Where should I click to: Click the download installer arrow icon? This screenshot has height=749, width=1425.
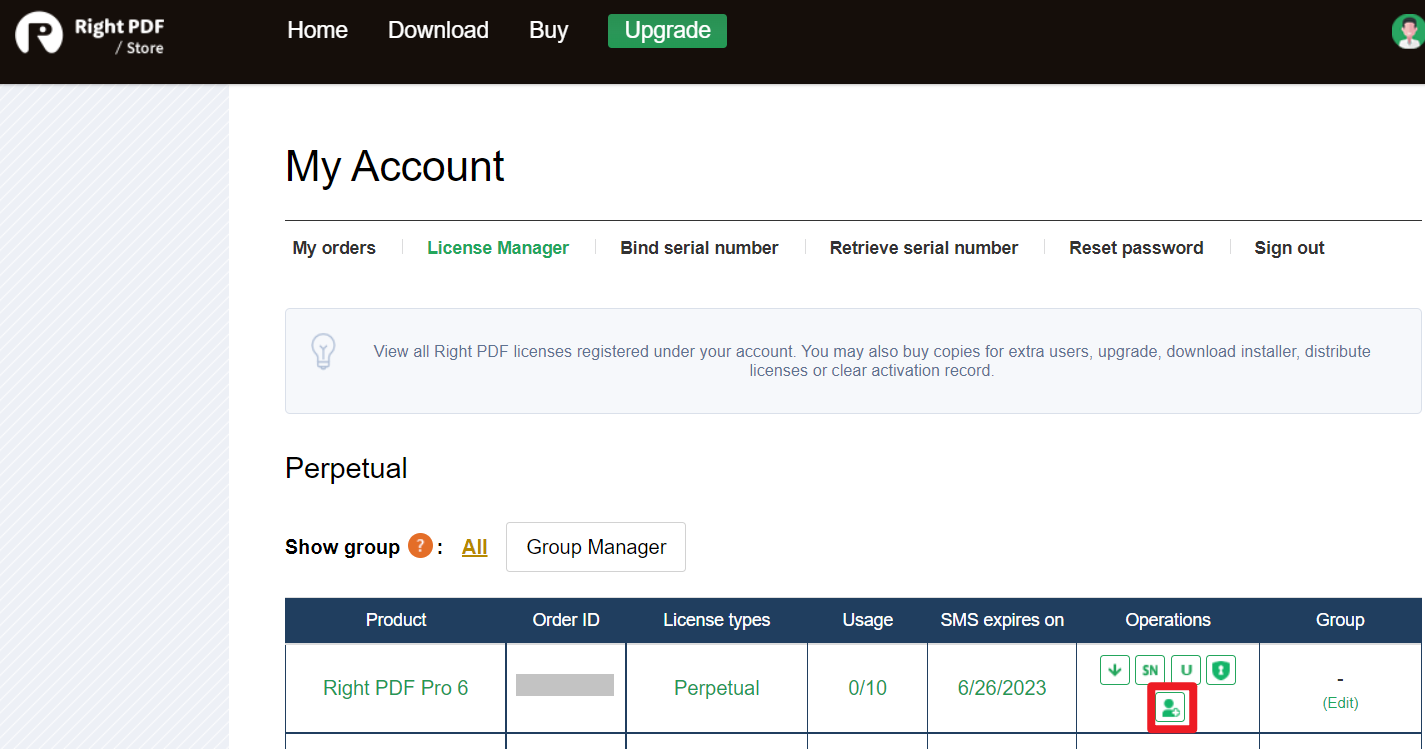coord(1115,670)
